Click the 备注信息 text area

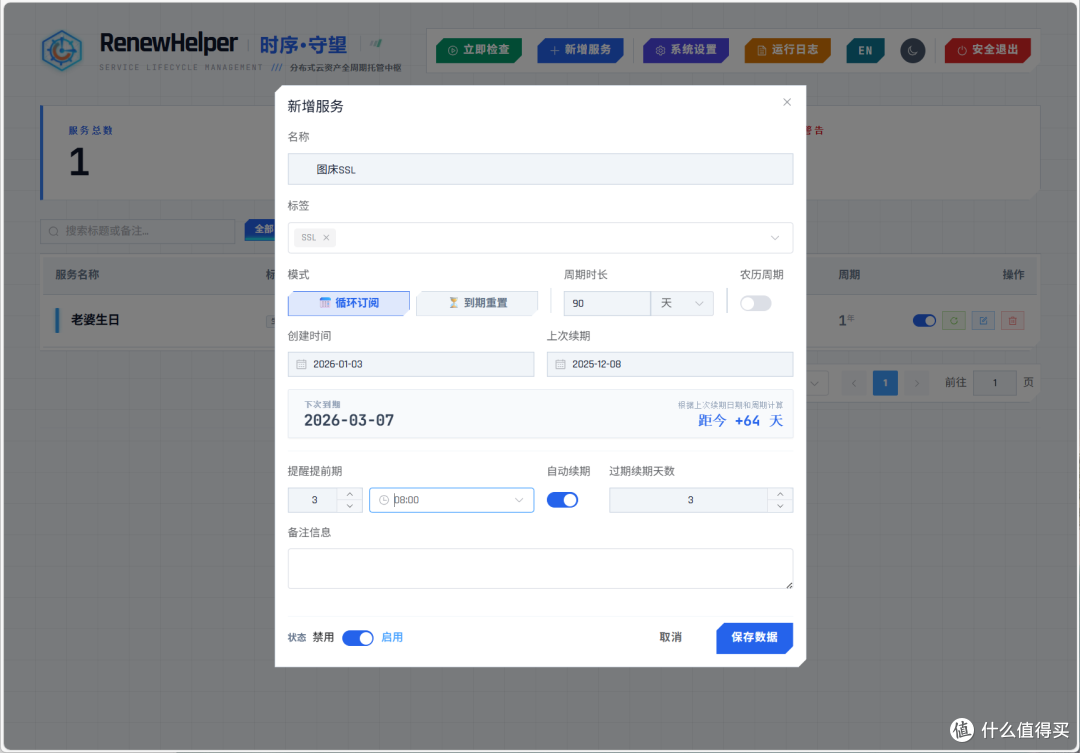pos(540,568)
